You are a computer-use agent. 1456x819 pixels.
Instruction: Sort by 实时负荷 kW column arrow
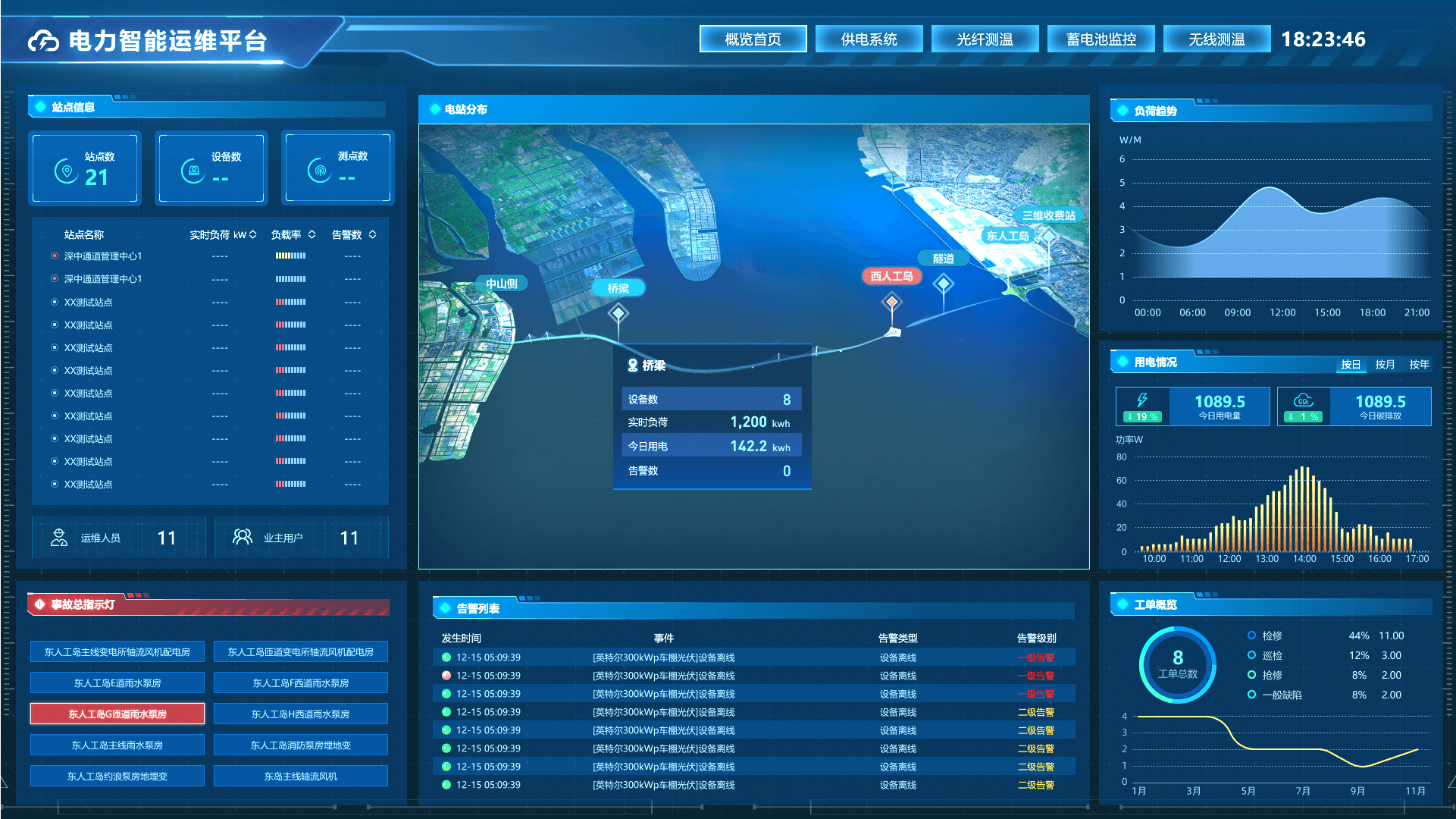pos(253,235)
